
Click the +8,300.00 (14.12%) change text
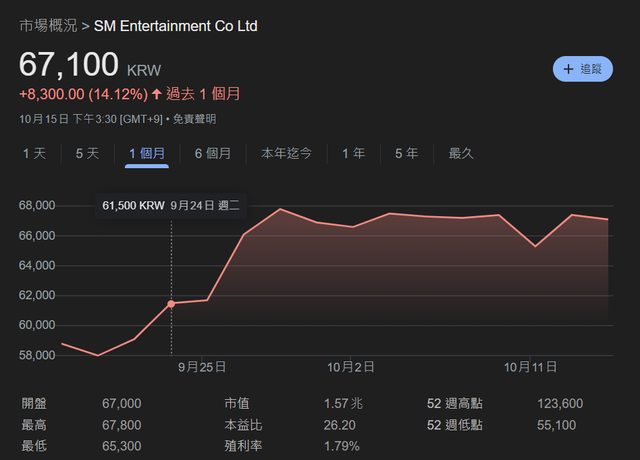pos(84,94)
